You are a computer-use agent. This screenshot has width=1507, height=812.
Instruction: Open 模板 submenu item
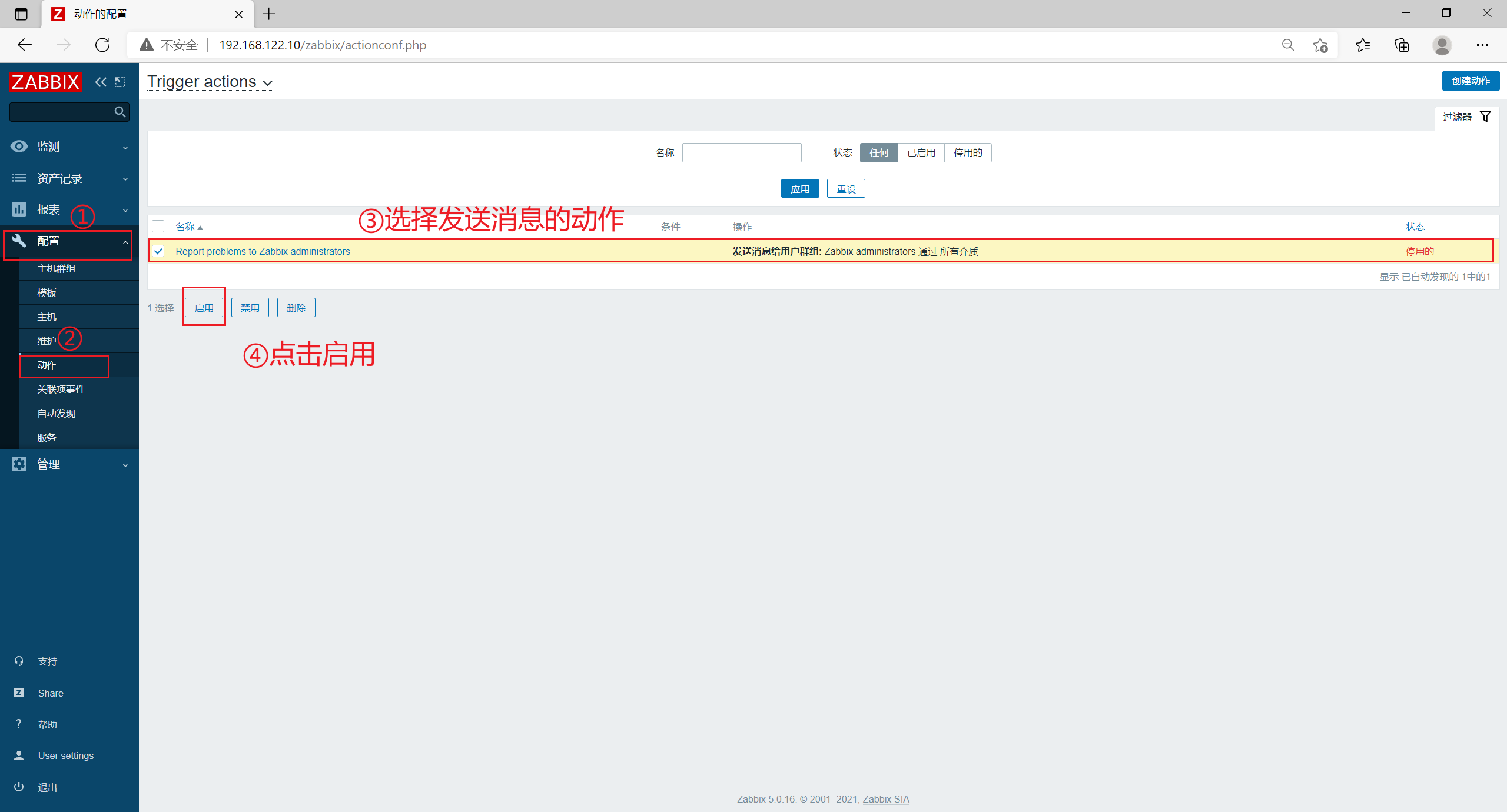pos(79,292)
